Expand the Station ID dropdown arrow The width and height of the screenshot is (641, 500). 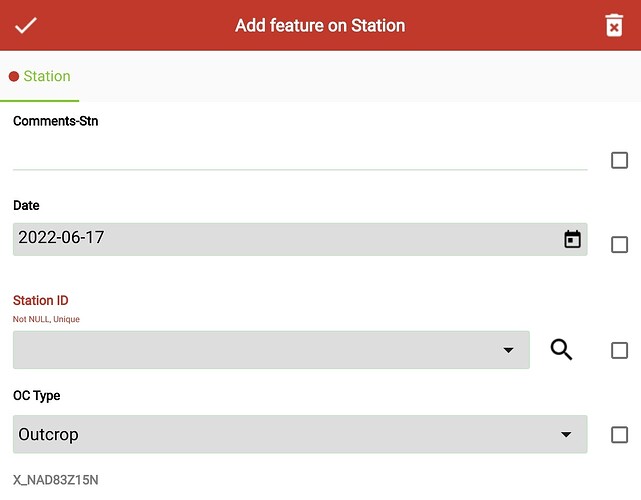509,350
